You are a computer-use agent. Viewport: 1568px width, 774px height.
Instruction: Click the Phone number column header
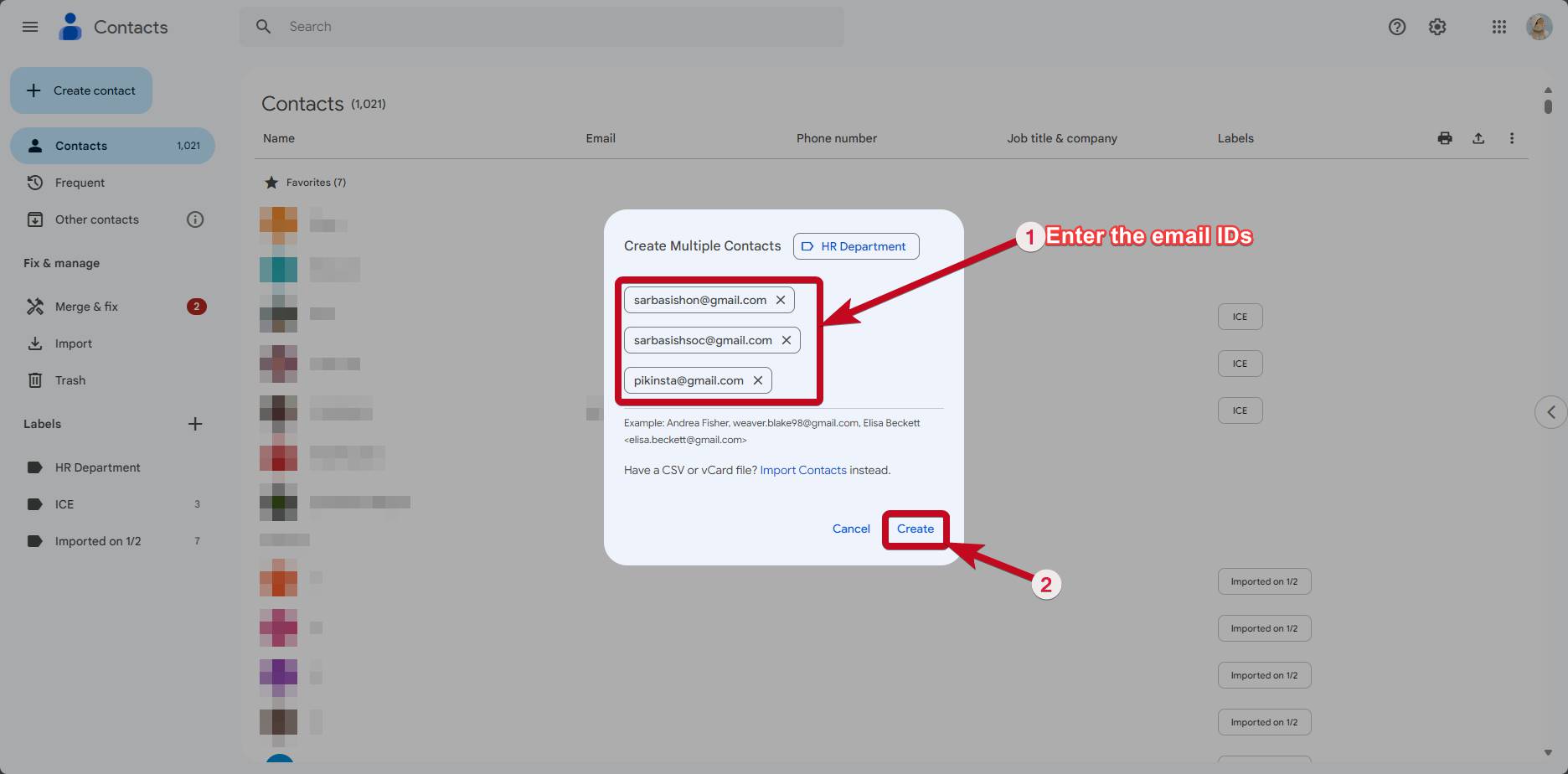(837, 138)
